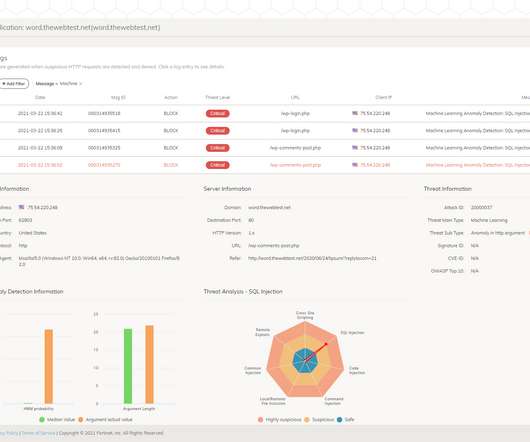
Task: Click the Machine Learning threat main type value
Action: 489,220
